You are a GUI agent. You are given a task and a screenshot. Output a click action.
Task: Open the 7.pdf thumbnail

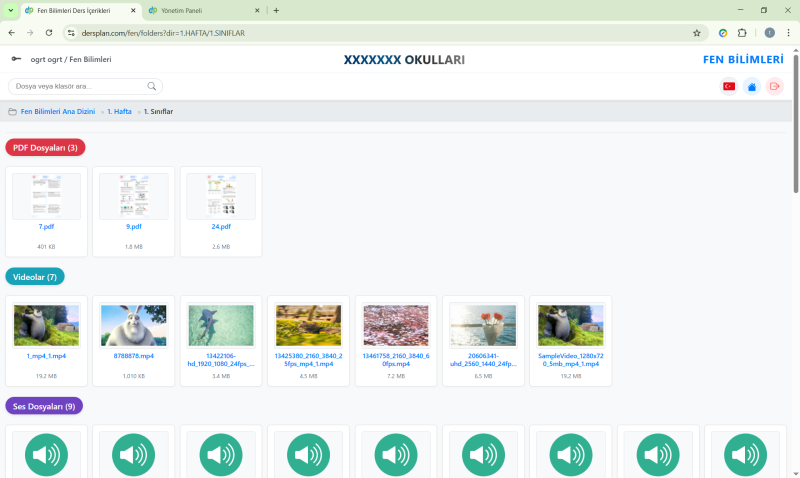46,197
